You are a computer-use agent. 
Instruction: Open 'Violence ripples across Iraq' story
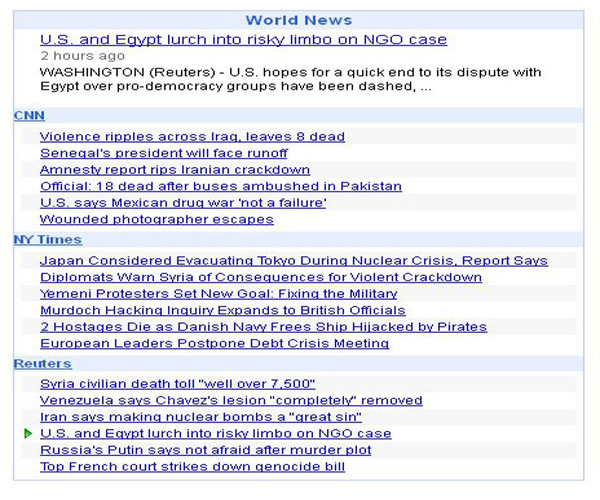pyautogui.click(x=192, y=137)
